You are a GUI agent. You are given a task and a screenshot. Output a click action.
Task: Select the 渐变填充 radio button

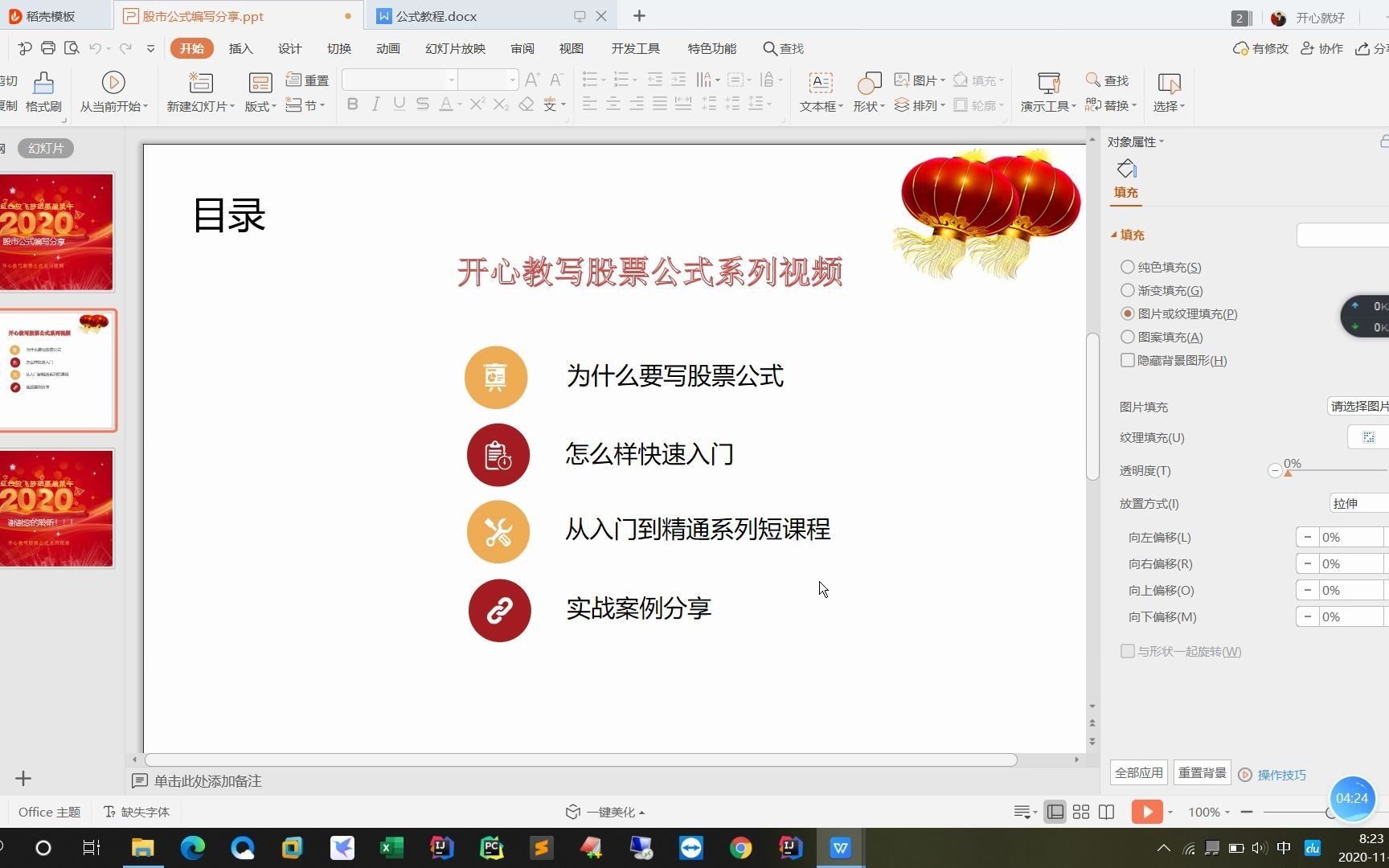[1127, 290]
